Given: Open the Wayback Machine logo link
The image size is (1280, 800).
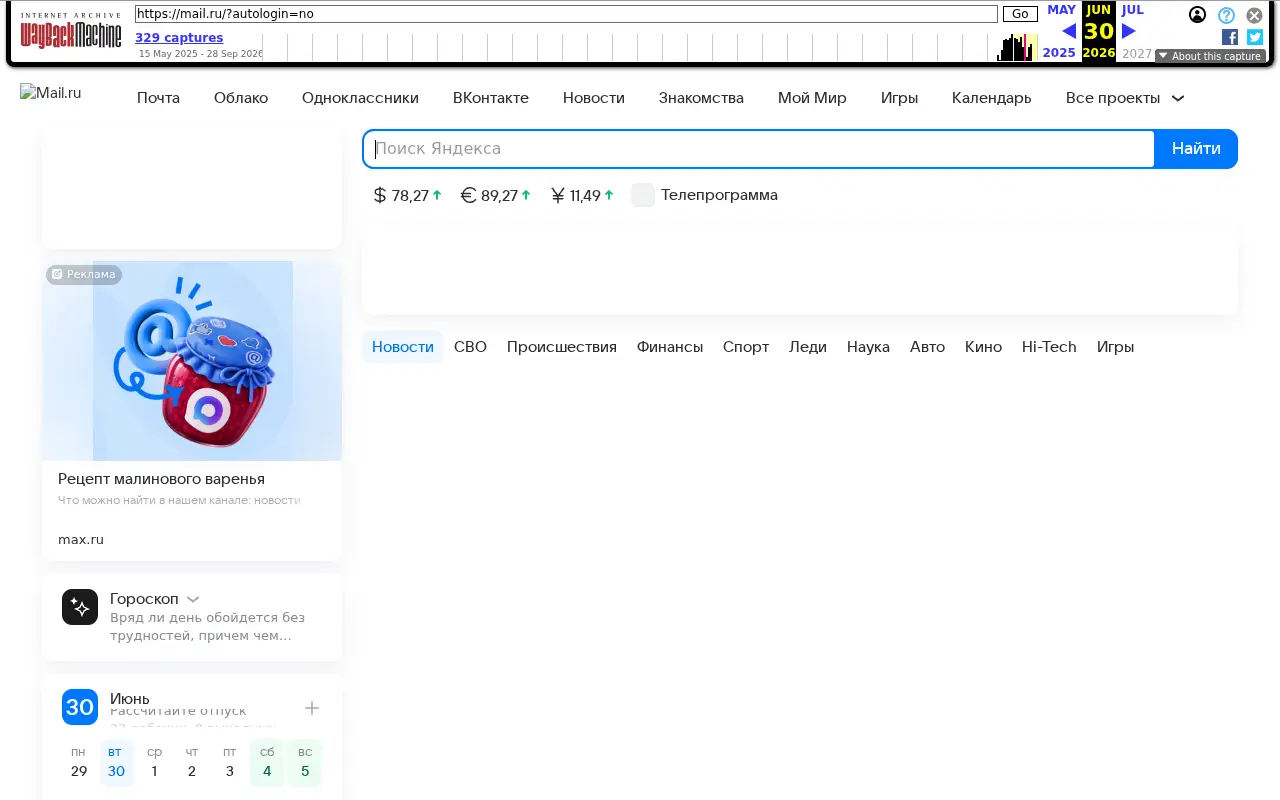Looking at the screenshot, I should pos(70,31).
